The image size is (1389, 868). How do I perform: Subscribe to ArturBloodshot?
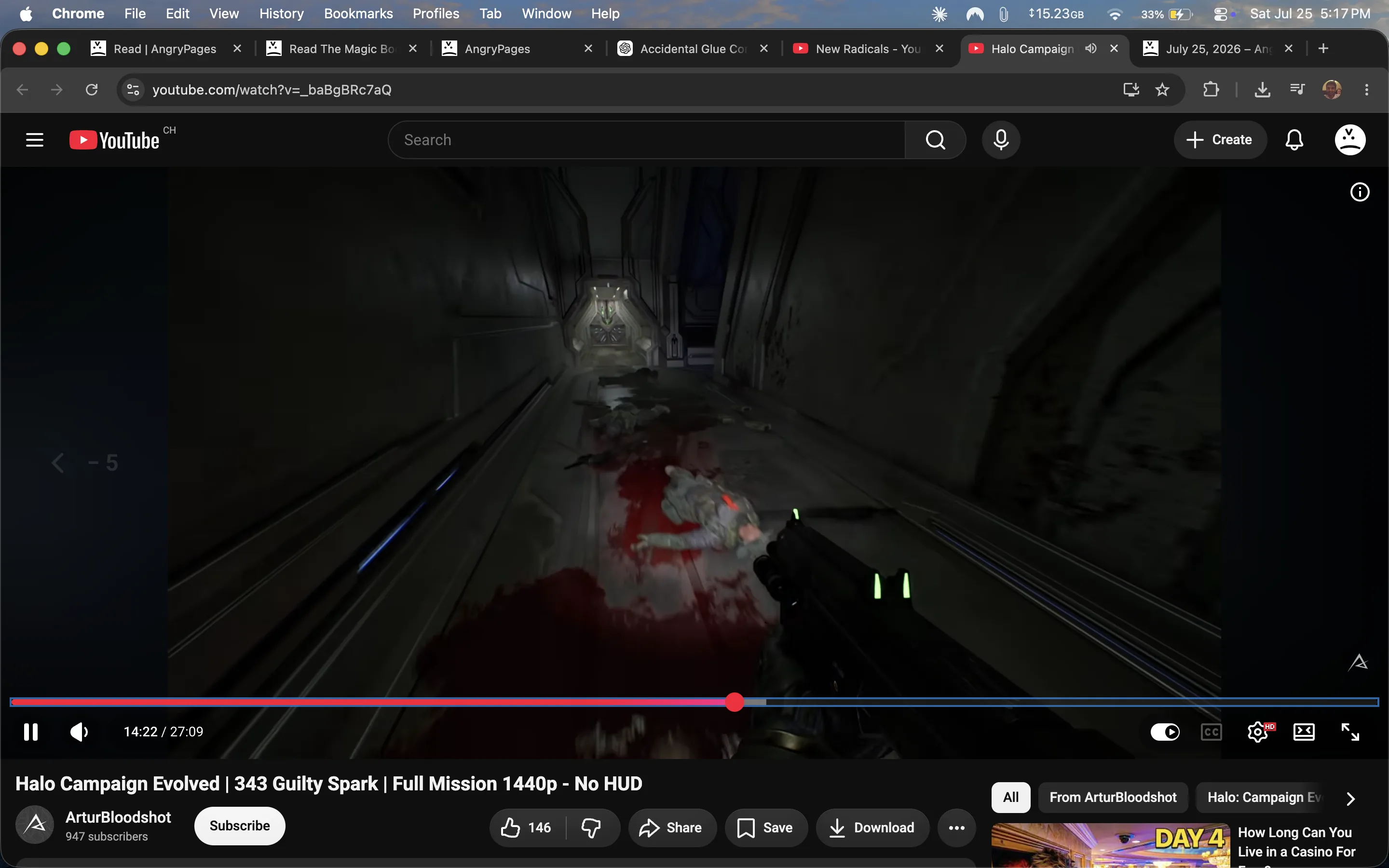(239, 826)
